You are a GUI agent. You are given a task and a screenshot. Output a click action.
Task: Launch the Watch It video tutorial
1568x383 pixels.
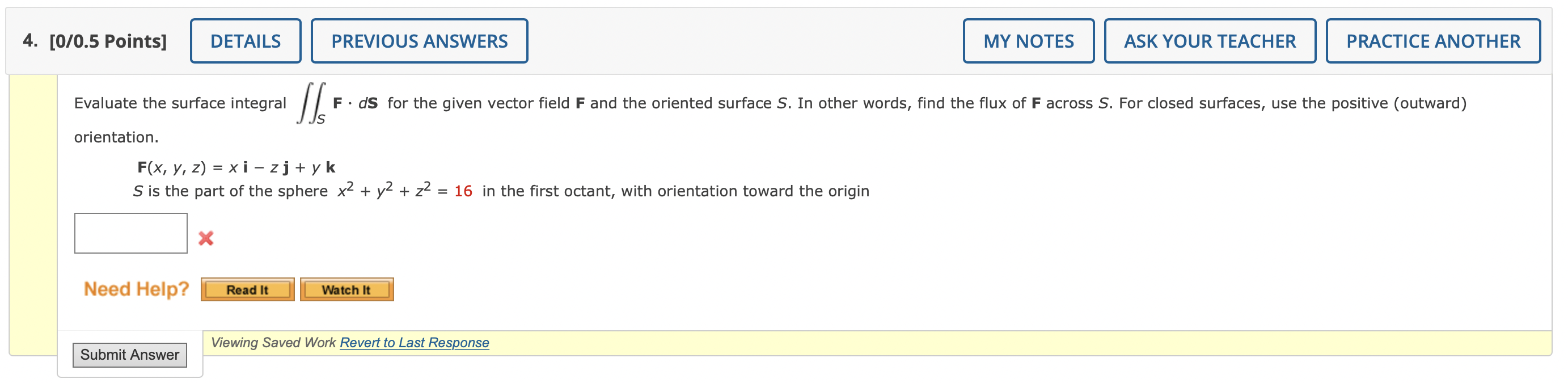coord(346,290)
